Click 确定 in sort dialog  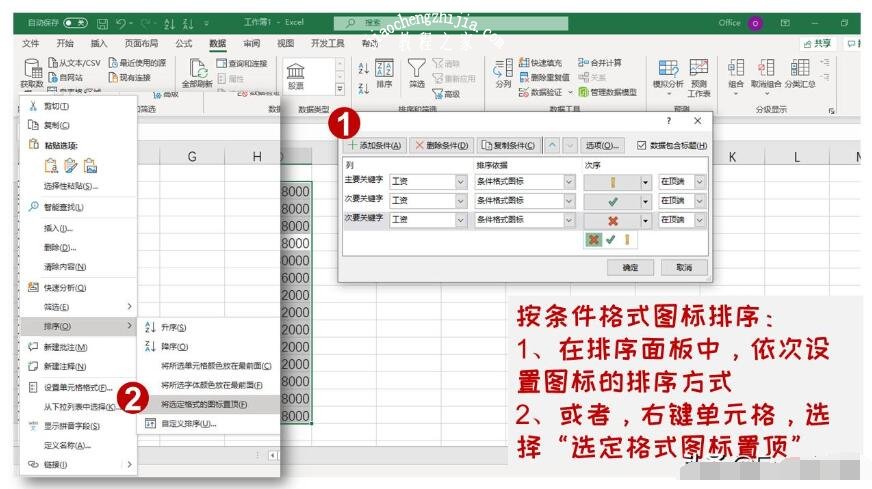coord(630,268)
